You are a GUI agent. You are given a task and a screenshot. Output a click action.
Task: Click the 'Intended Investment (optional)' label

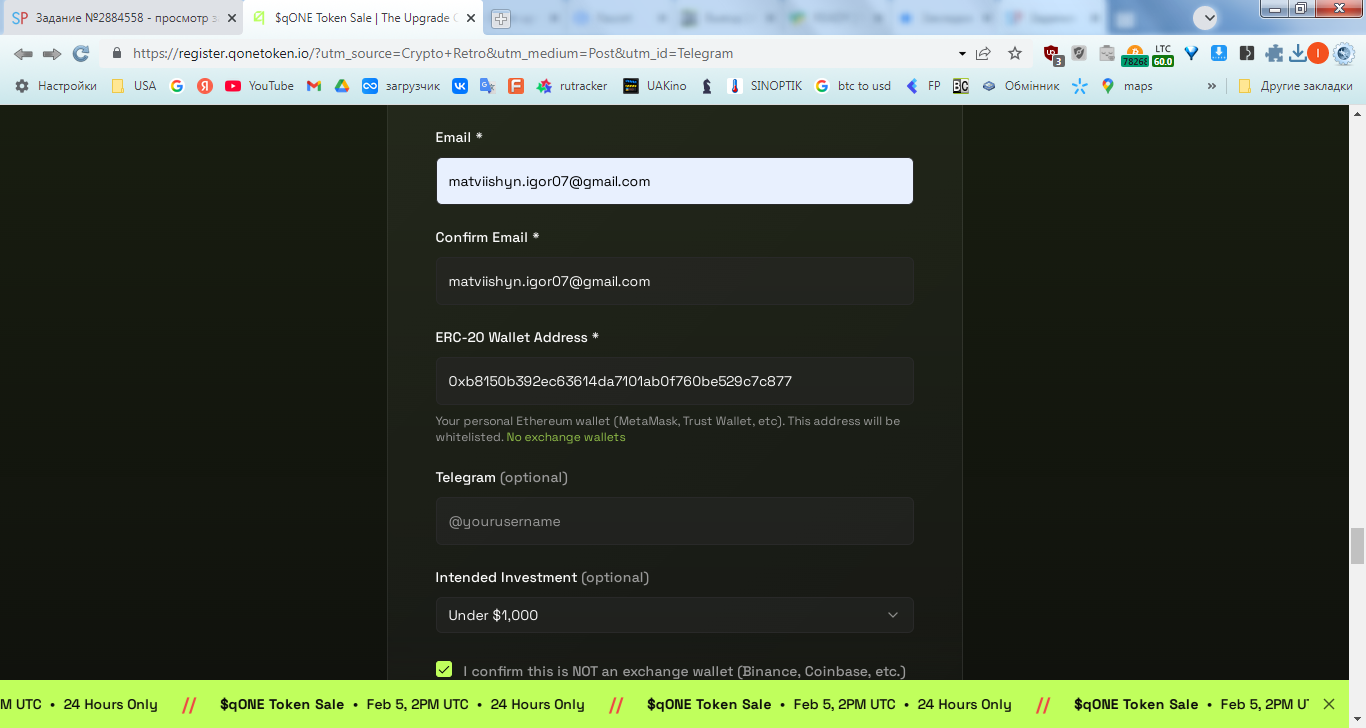(x=542, y=577)
